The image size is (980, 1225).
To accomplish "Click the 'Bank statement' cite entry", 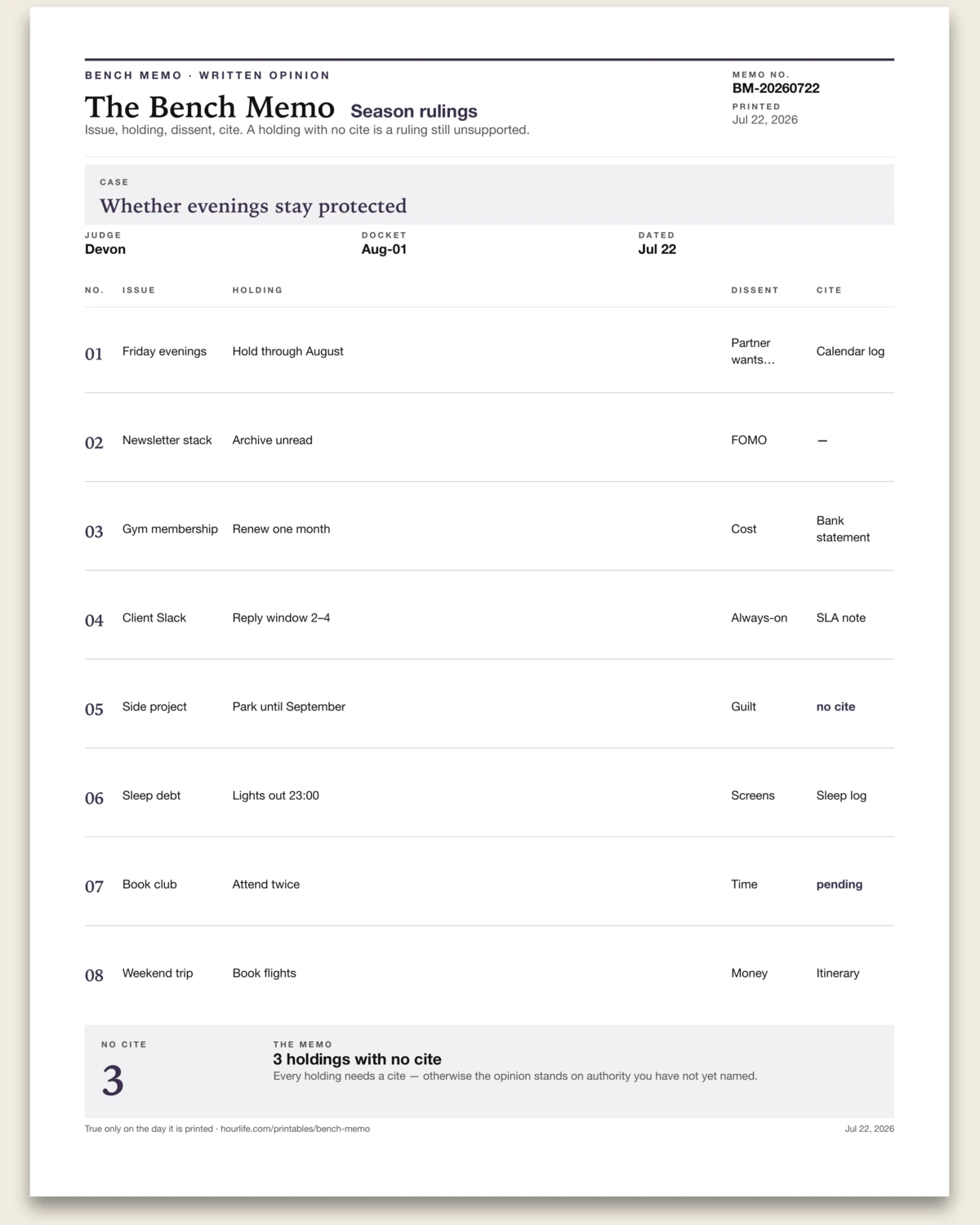I will 843,529.
